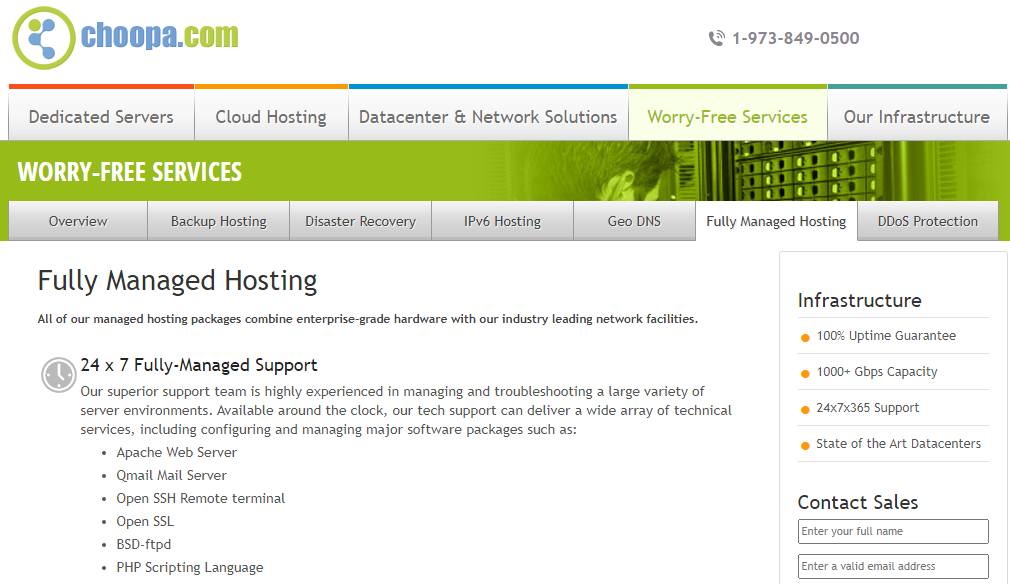Click Open SSH Remote terminal list item

(200, 498)
